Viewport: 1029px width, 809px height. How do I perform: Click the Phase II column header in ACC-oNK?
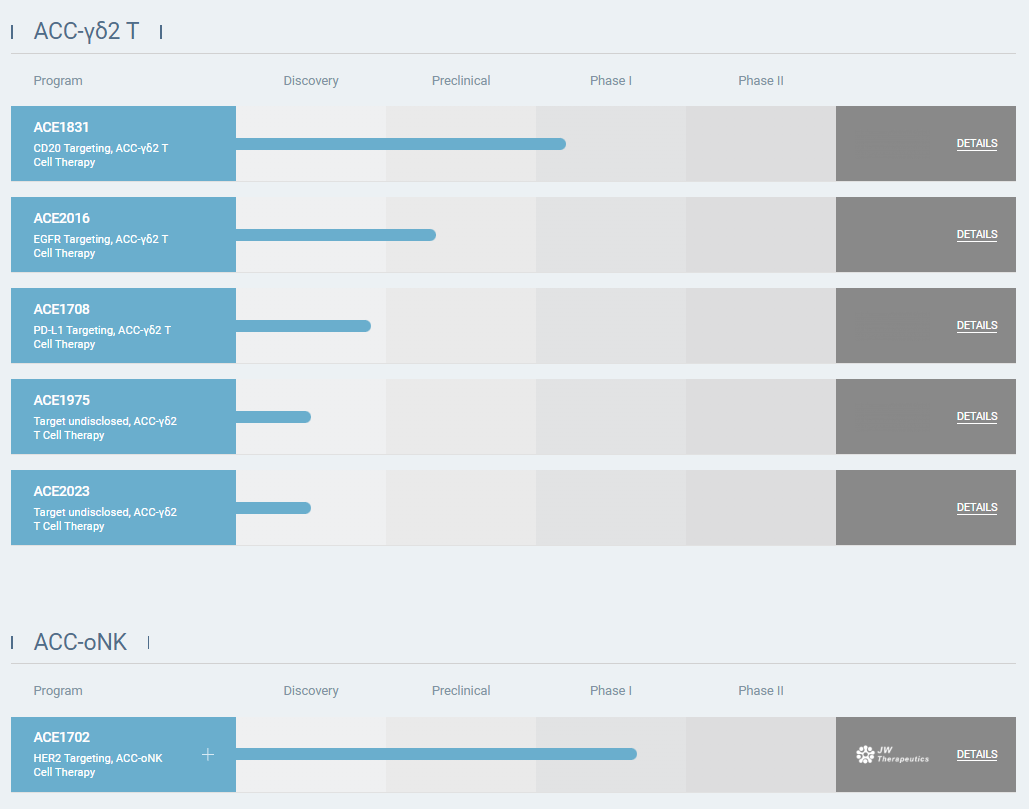tap(760, 691)
